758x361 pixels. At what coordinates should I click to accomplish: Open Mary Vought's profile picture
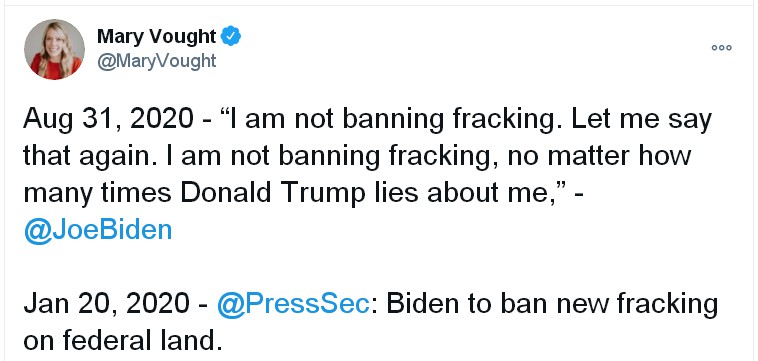[54, 50]
